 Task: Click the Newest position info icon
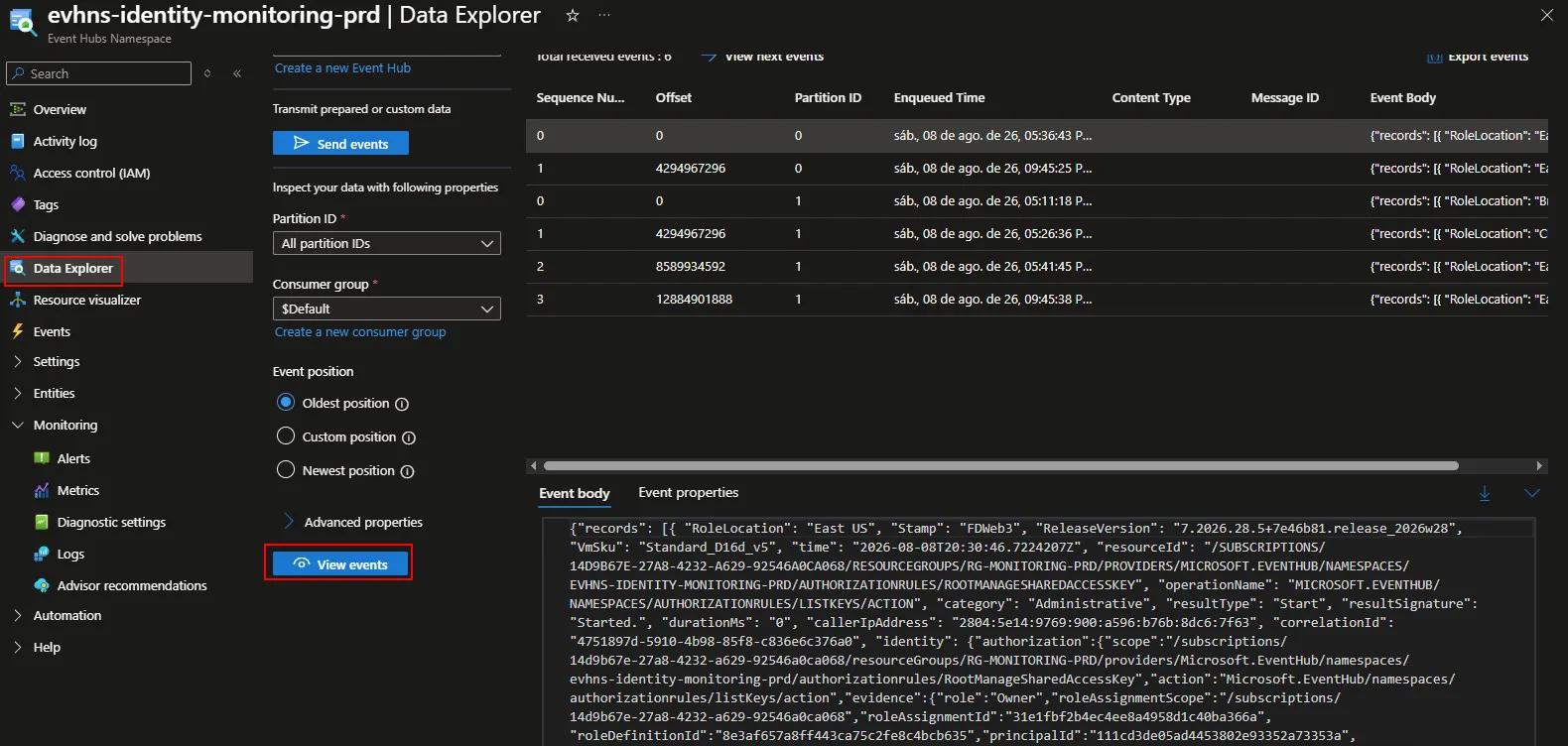point(407,471)
